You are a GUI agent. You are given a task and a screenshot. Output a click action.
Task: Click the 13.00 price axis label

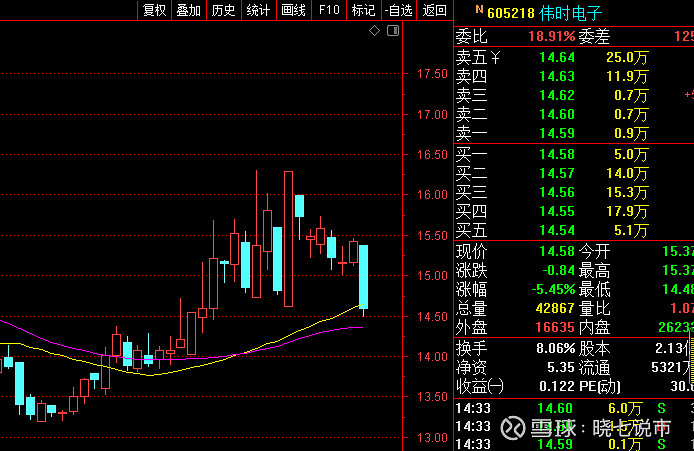click(432, 438)
